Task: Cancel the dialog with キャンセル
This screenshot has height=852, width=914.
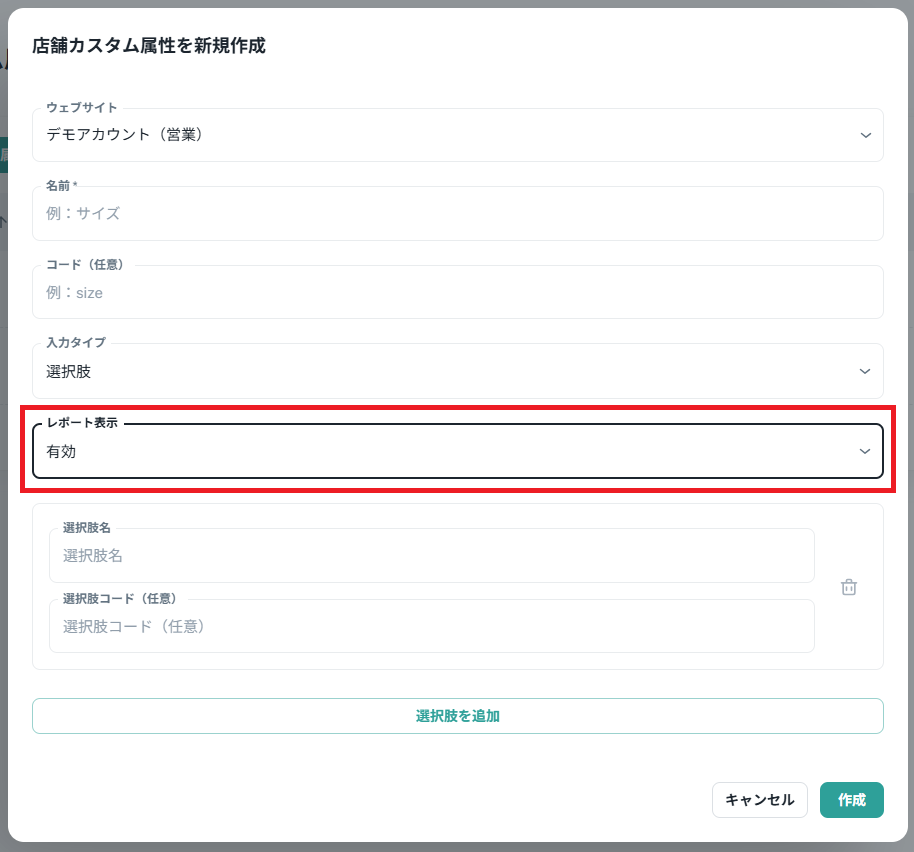Action: 759,800
